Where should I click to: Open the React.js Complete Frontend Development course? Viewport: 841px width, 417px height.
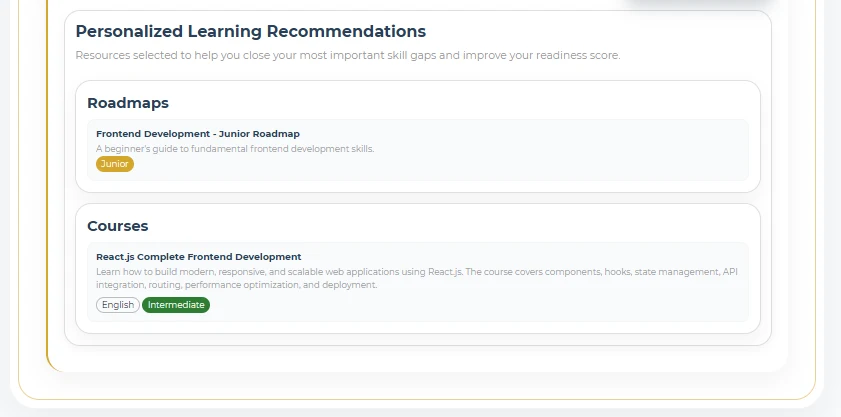pyautogui.click(x=198, y=257)
